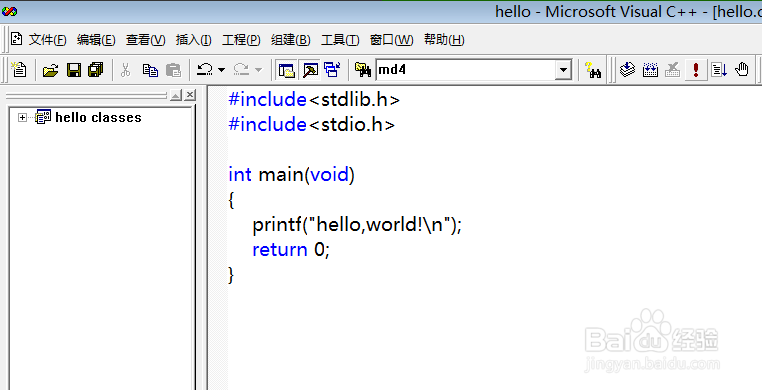Click the Paste clipboard icon

(173, 70)
